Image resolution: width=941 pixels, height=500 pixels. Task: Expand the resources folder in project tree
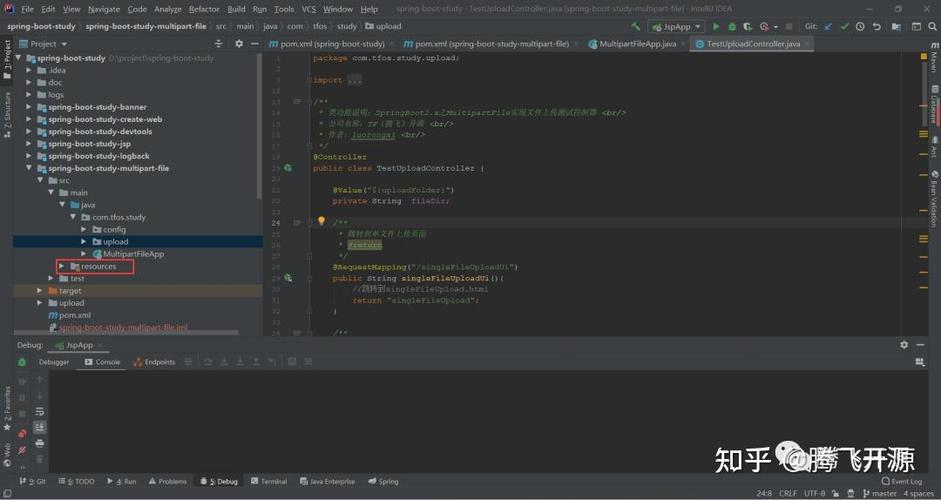coord(61,266)
